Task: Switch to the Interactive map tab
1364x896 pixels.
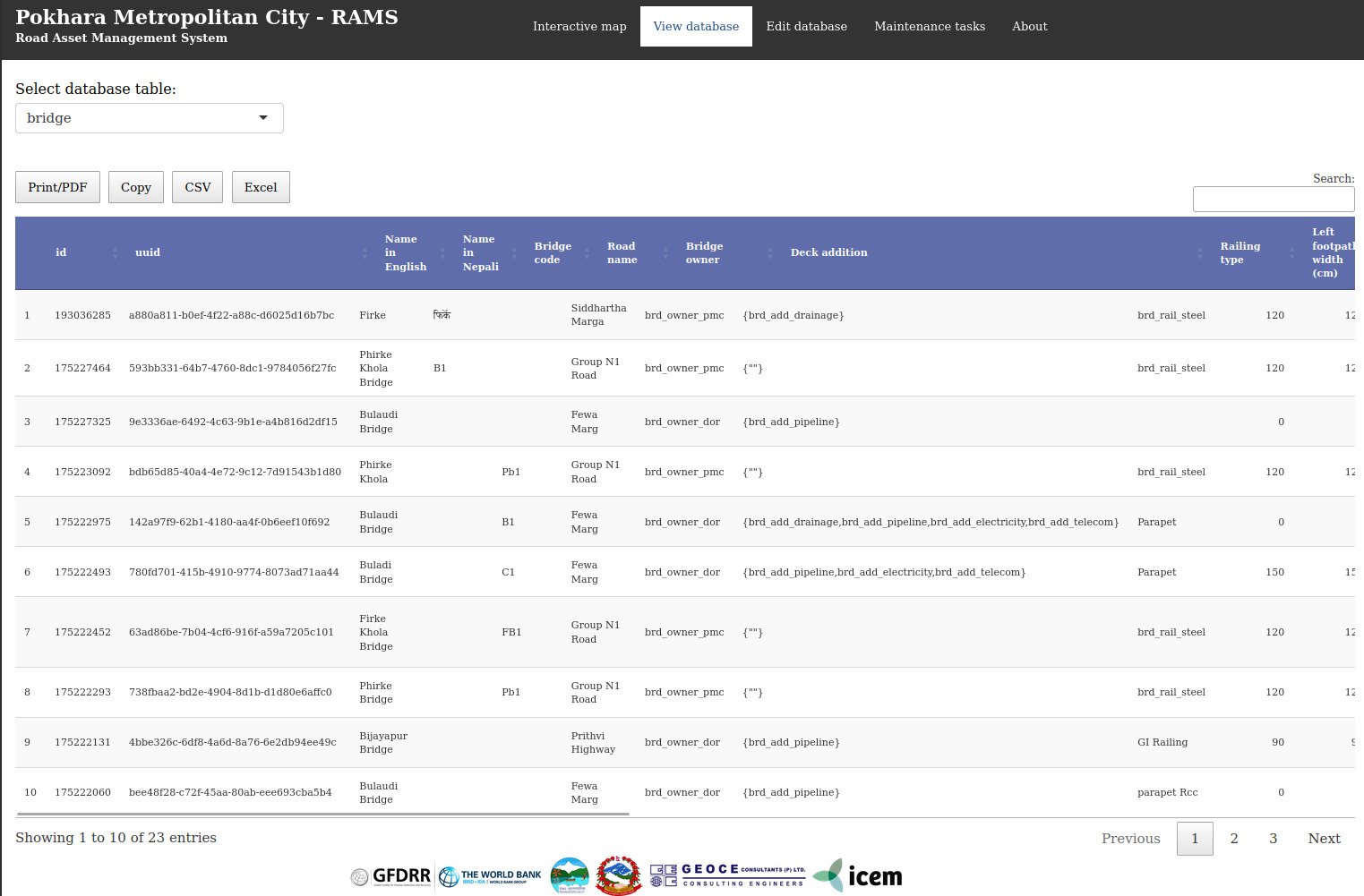Action: tap(579, 27)
